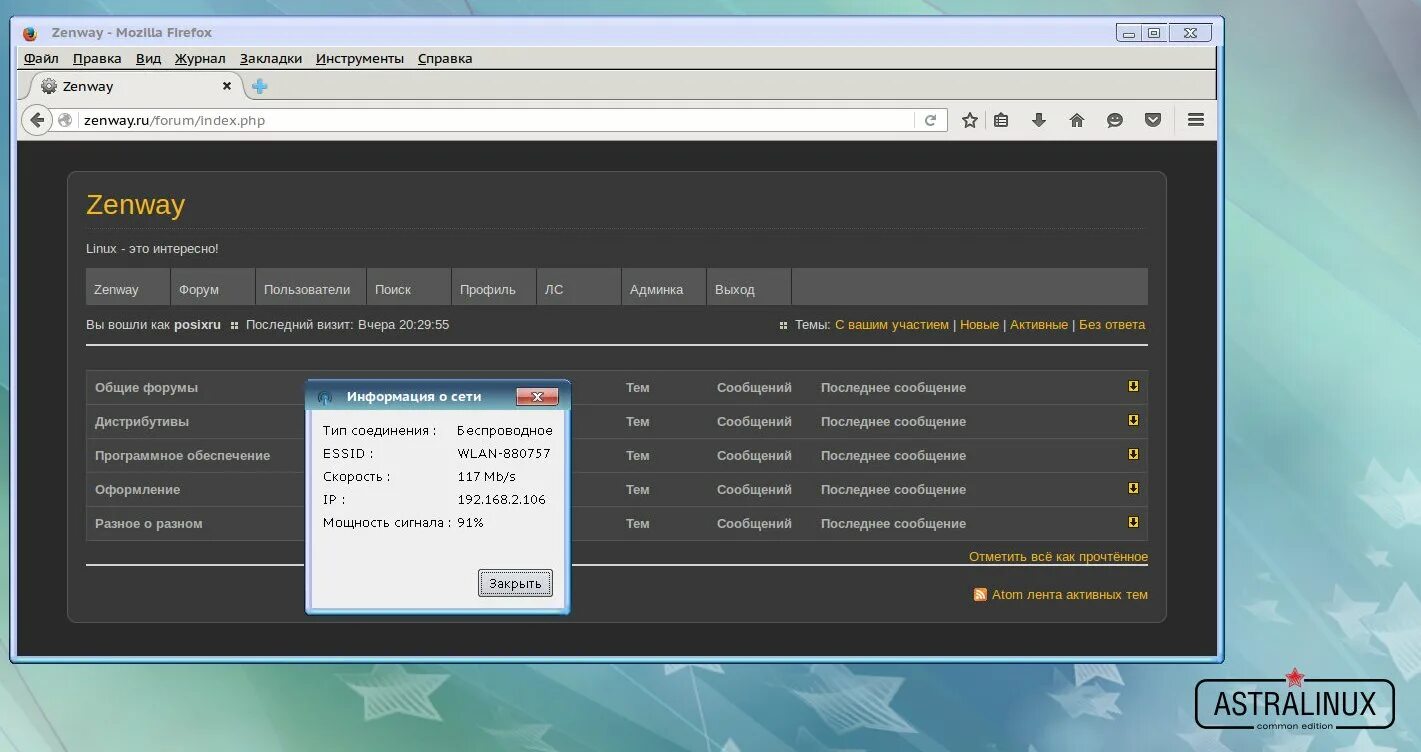1421x752 pixels.
Task: Click username posixru text
Action: coord(197,325)
